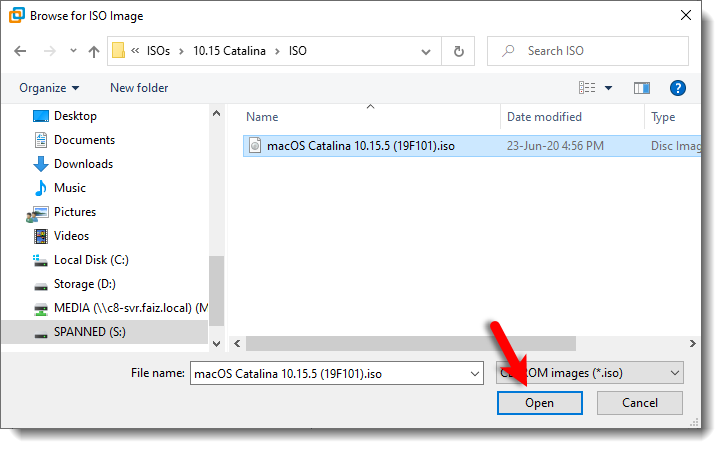This screenshot has height=451, width=724.
Task: Click the Music note icon
Action: pyautogui.click(x=41, y=188)
